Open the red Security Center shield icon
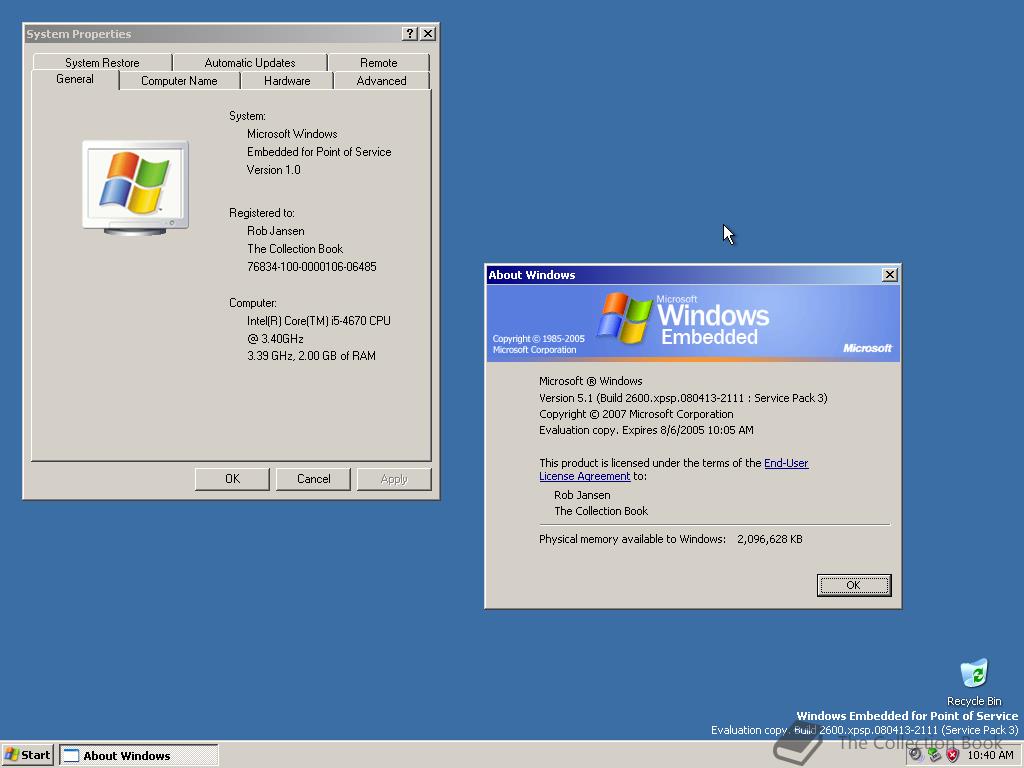Screen dimensions: 1024x768 coord(953,754)
